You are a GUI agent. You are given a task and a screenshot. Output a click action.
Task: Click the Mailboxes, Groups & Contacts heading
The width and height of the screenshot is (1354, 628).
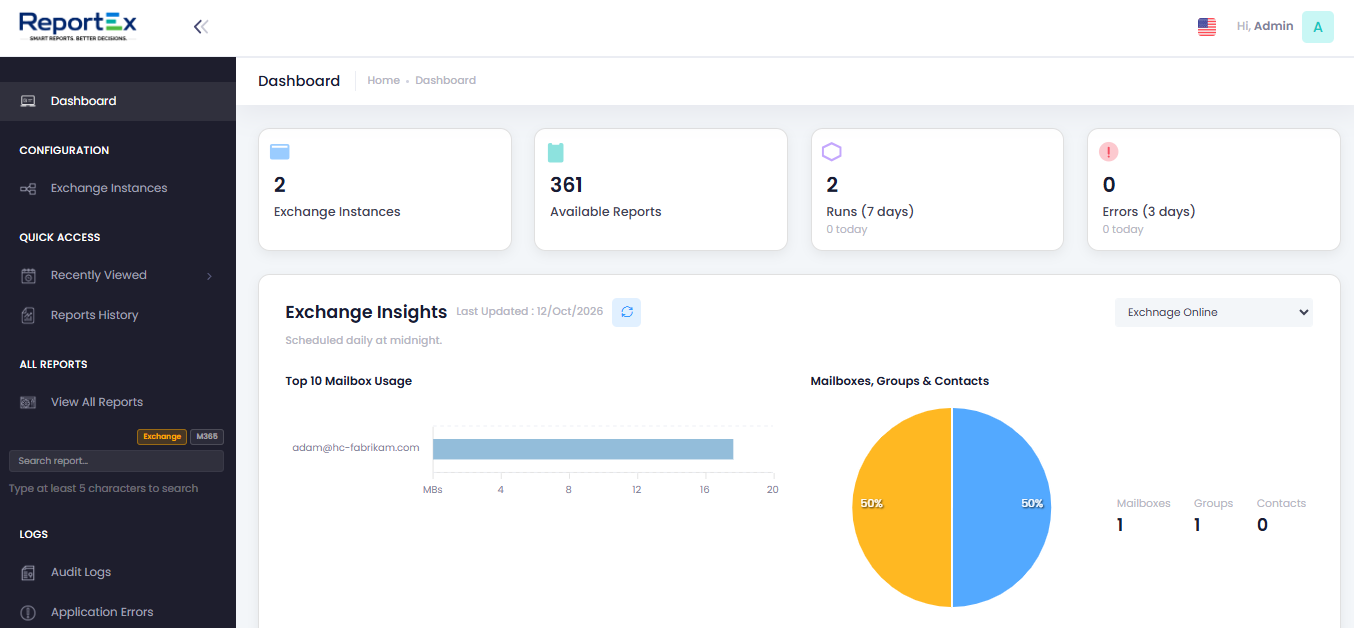point(900,381)
